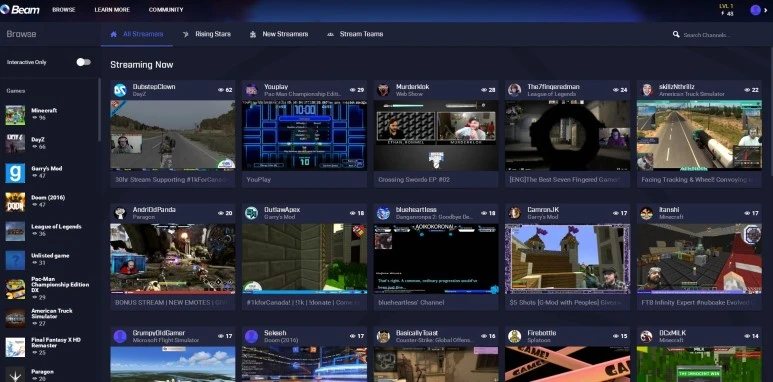This screenshot has width=773, height=382.
Task: Click Firebottle's channel avatar
Action: point(515,336)
